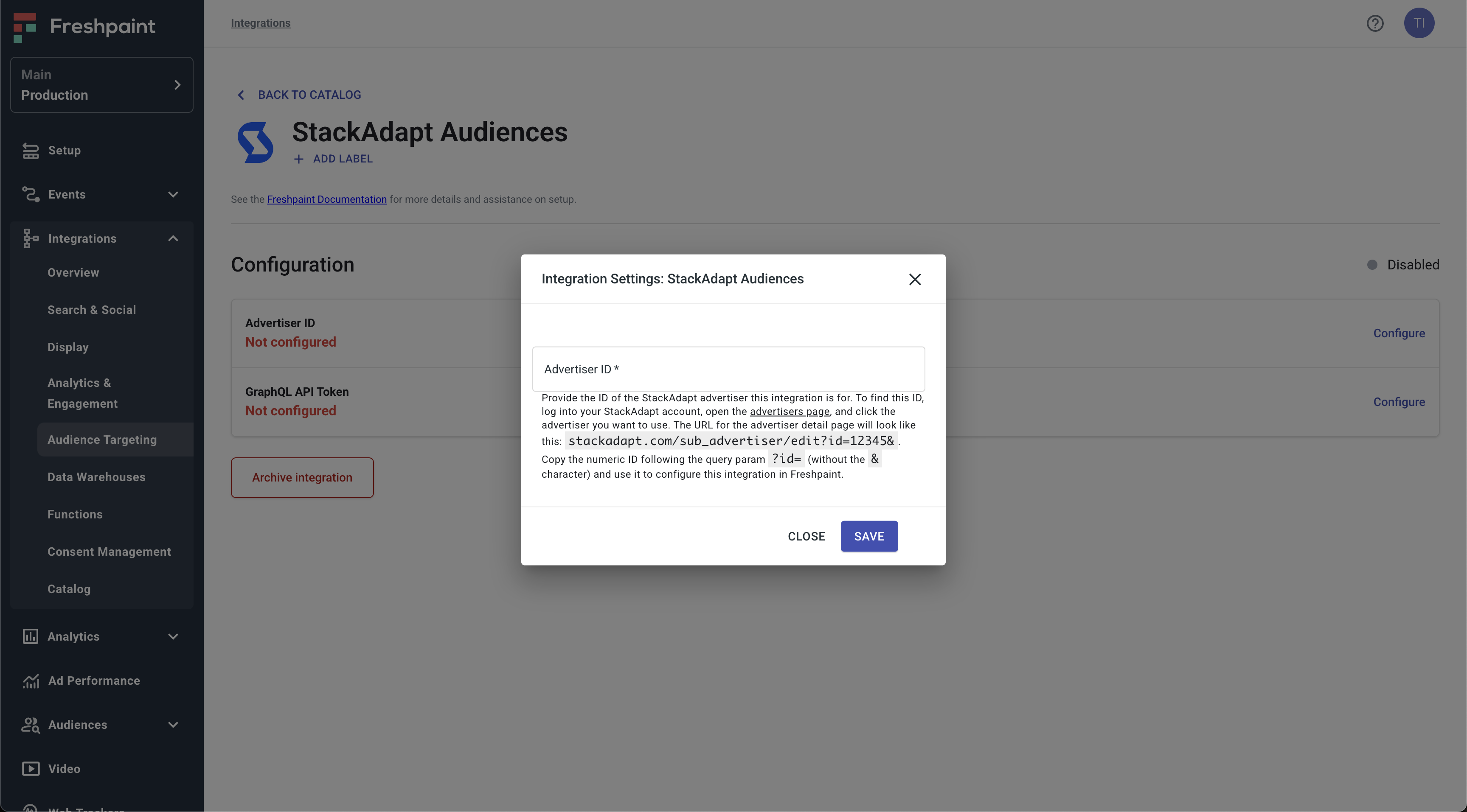Open the TI user avatar menu
This screenshot has width=1467, height=812.
click(x=1419, y=23)
